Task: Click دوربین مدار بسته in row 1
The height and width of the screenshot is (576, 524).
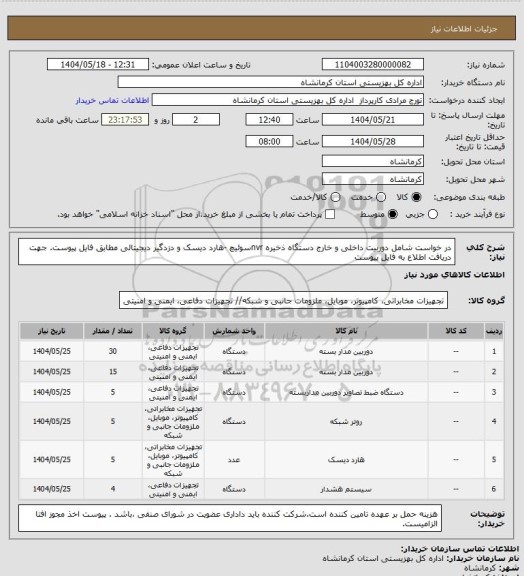Action: coord(346,352)
